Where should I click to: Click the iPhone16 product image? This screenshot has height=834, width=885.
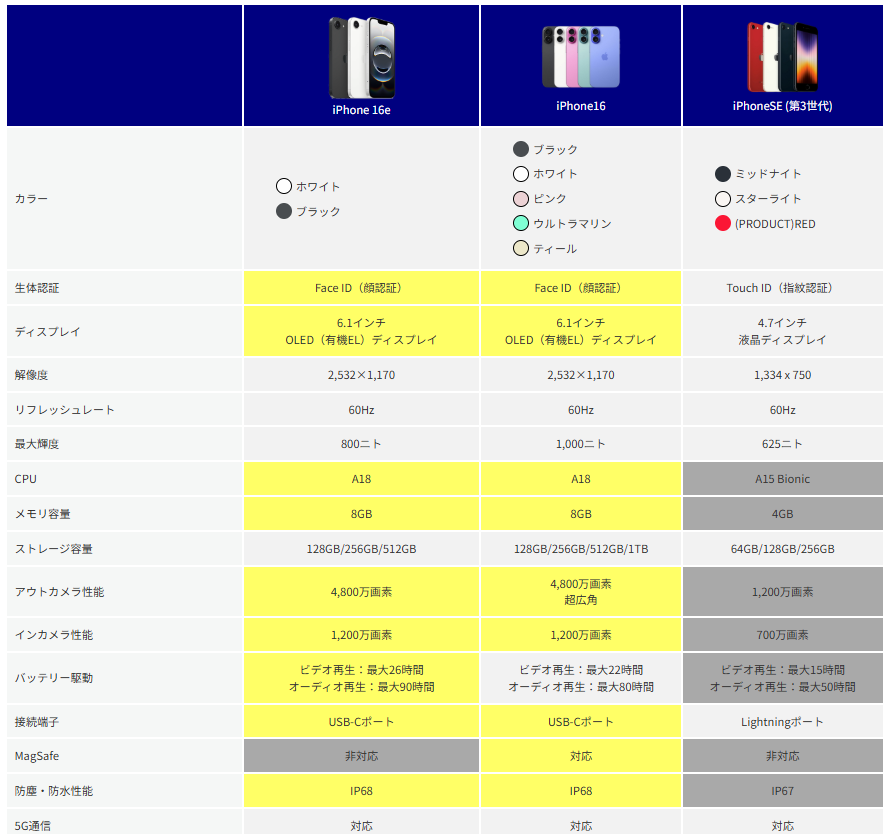(x=580, y=57)
